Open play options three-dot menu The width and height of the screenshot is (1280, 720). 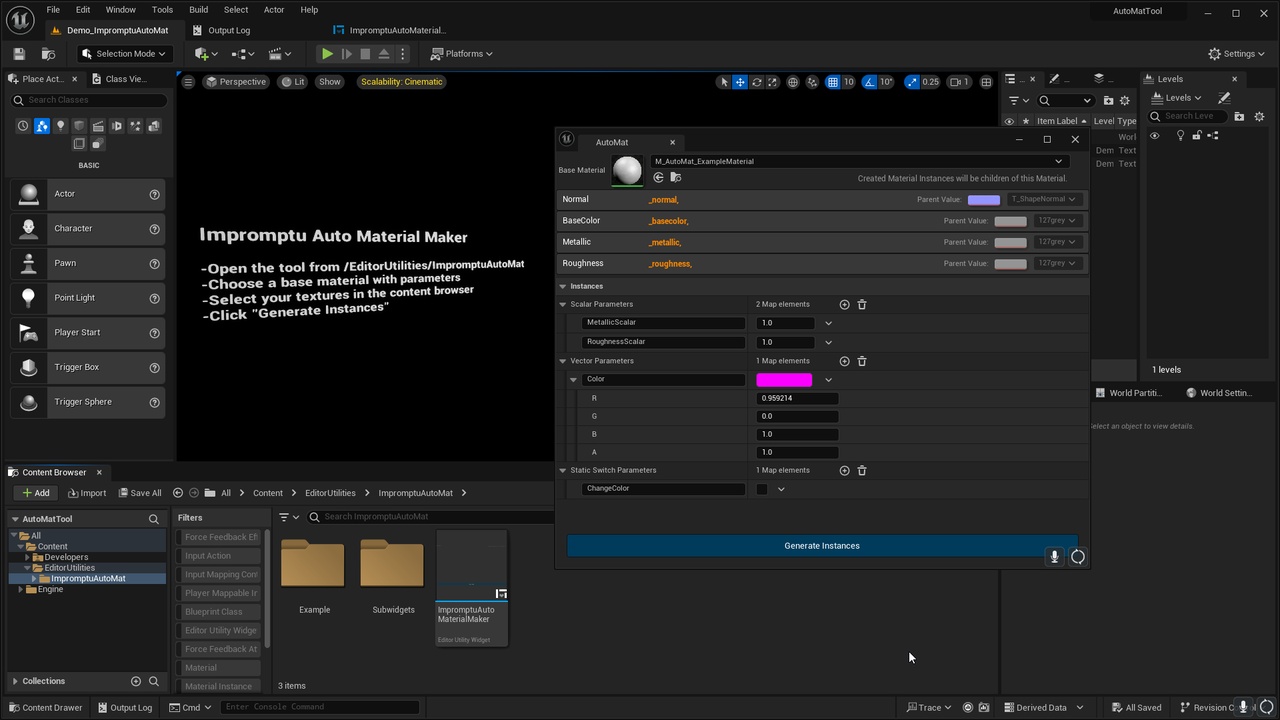tap(403, 54)
